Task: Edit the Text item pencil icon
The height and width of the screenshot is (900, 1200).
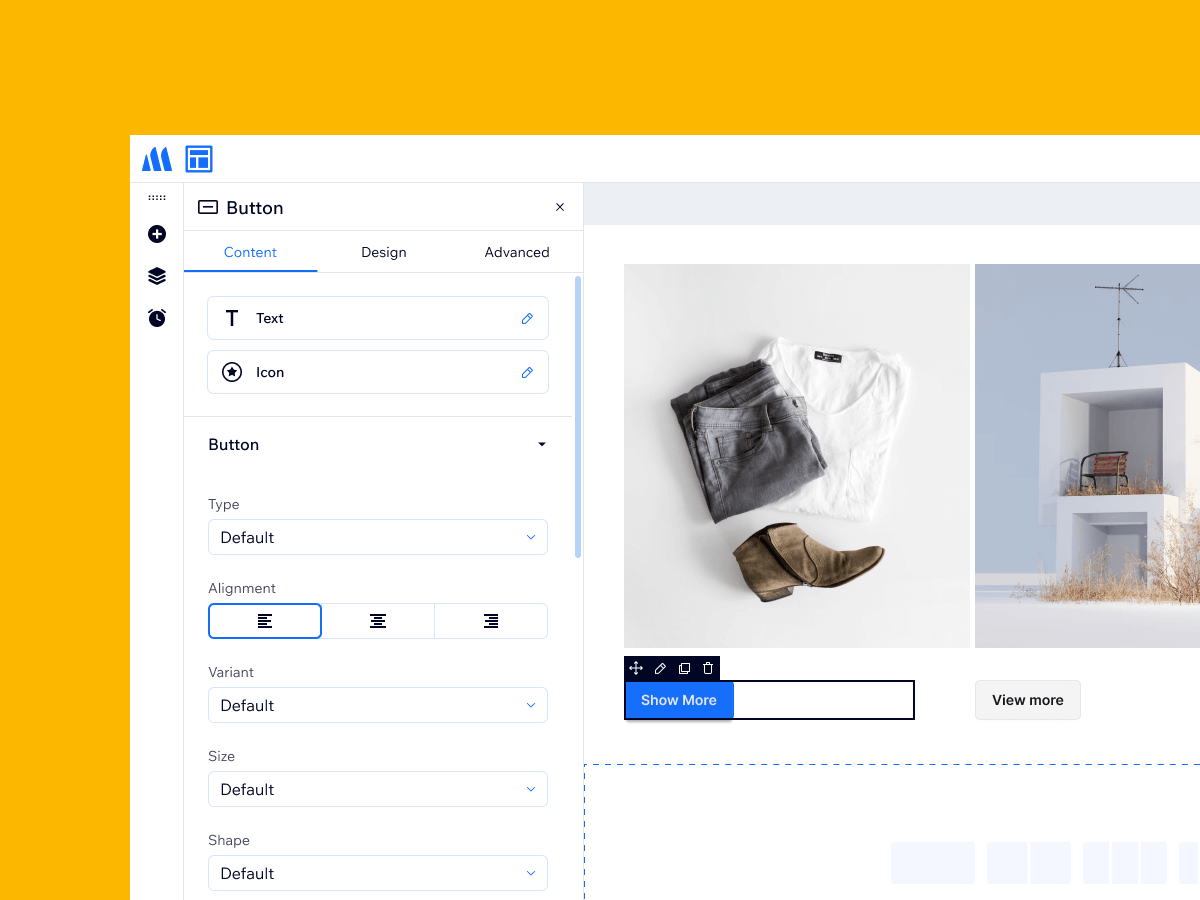Action: point(527,318)
